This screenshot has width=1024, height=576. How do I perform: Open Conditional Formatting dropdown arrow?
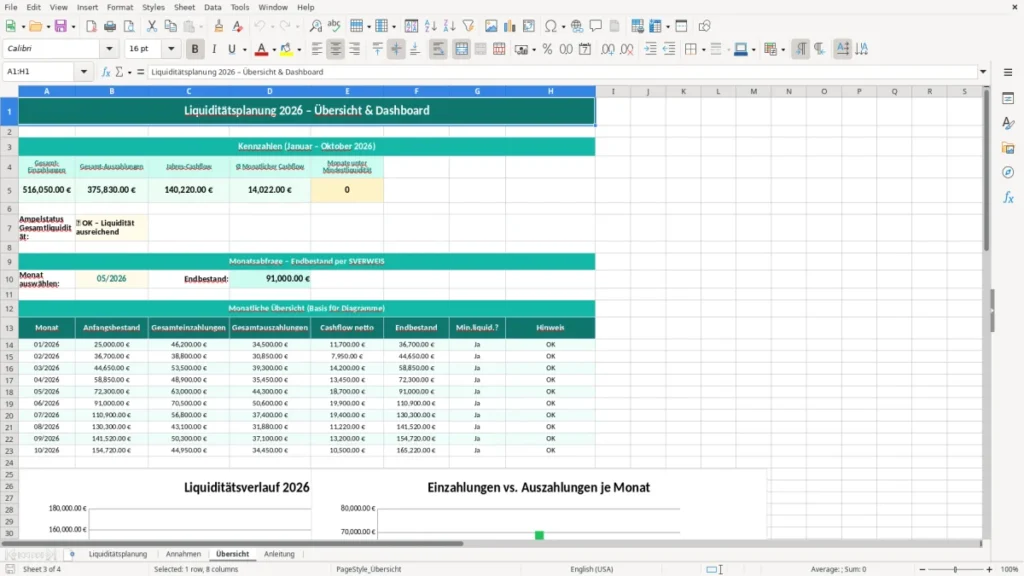[x=783, y=50]
